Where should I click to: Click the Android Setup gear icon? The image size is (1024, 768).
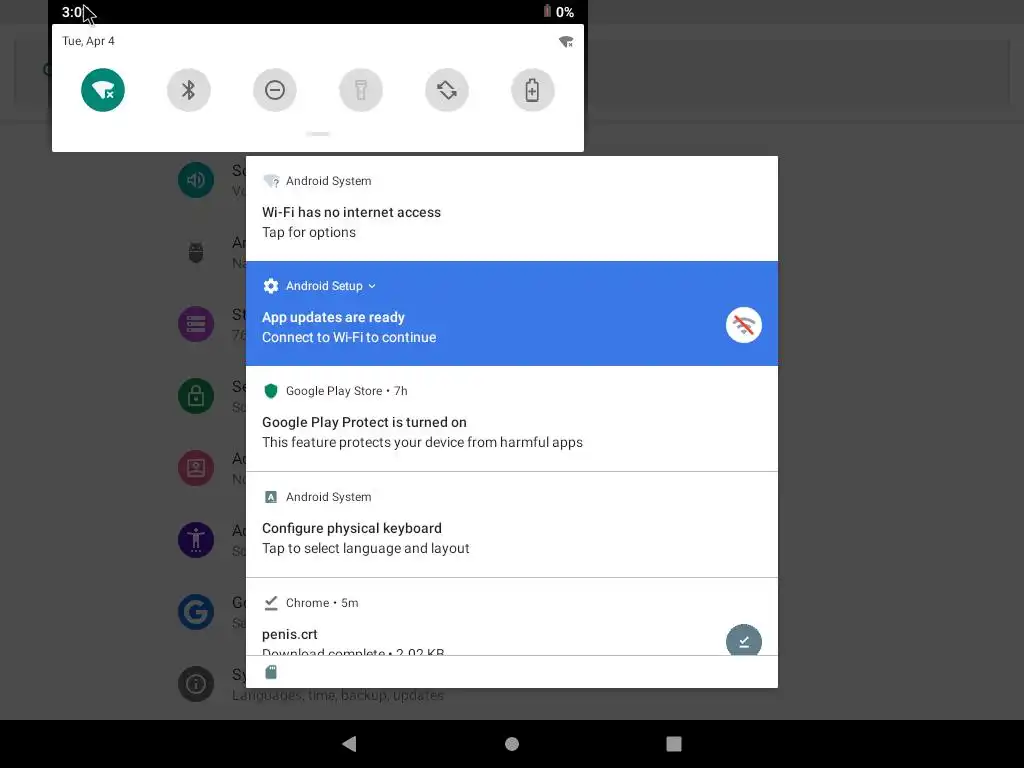(271, 286)
